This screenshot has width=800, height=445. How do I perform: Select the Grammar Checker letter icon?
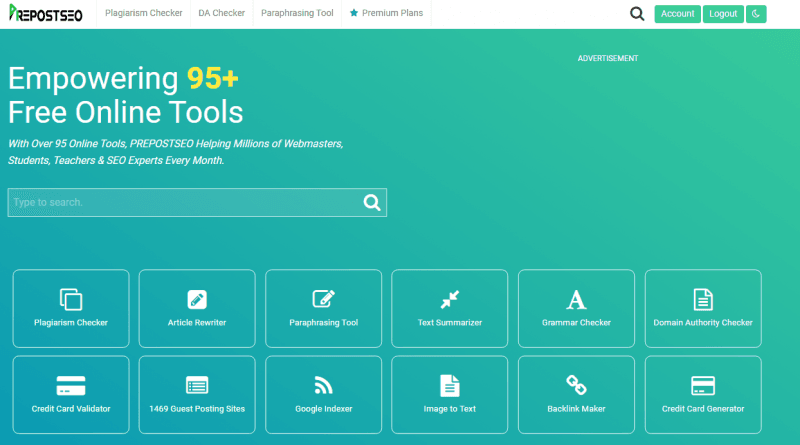[x=576, y=299]
